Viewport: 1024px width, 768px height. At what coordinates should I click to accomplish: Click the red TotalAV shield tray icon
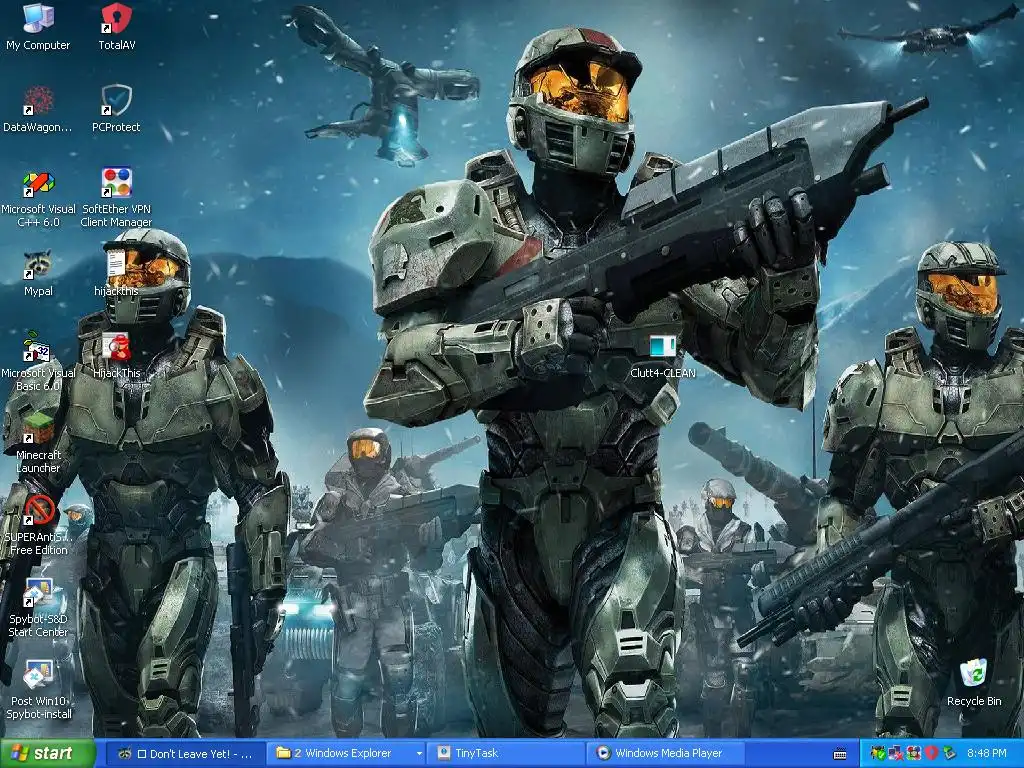931,754
